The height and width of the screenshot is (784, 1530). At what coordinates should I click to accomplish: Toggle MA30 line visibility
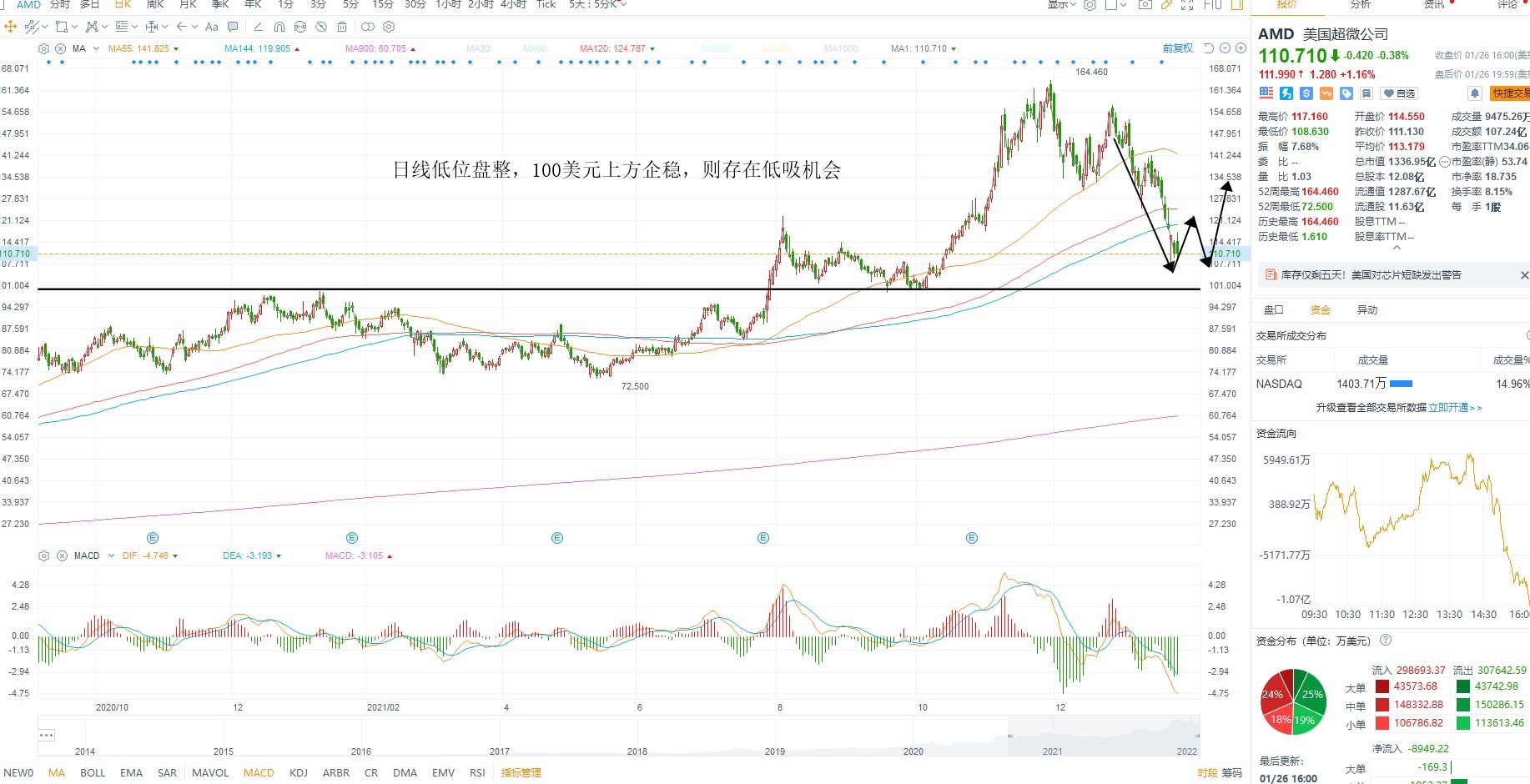pos(480,48)
